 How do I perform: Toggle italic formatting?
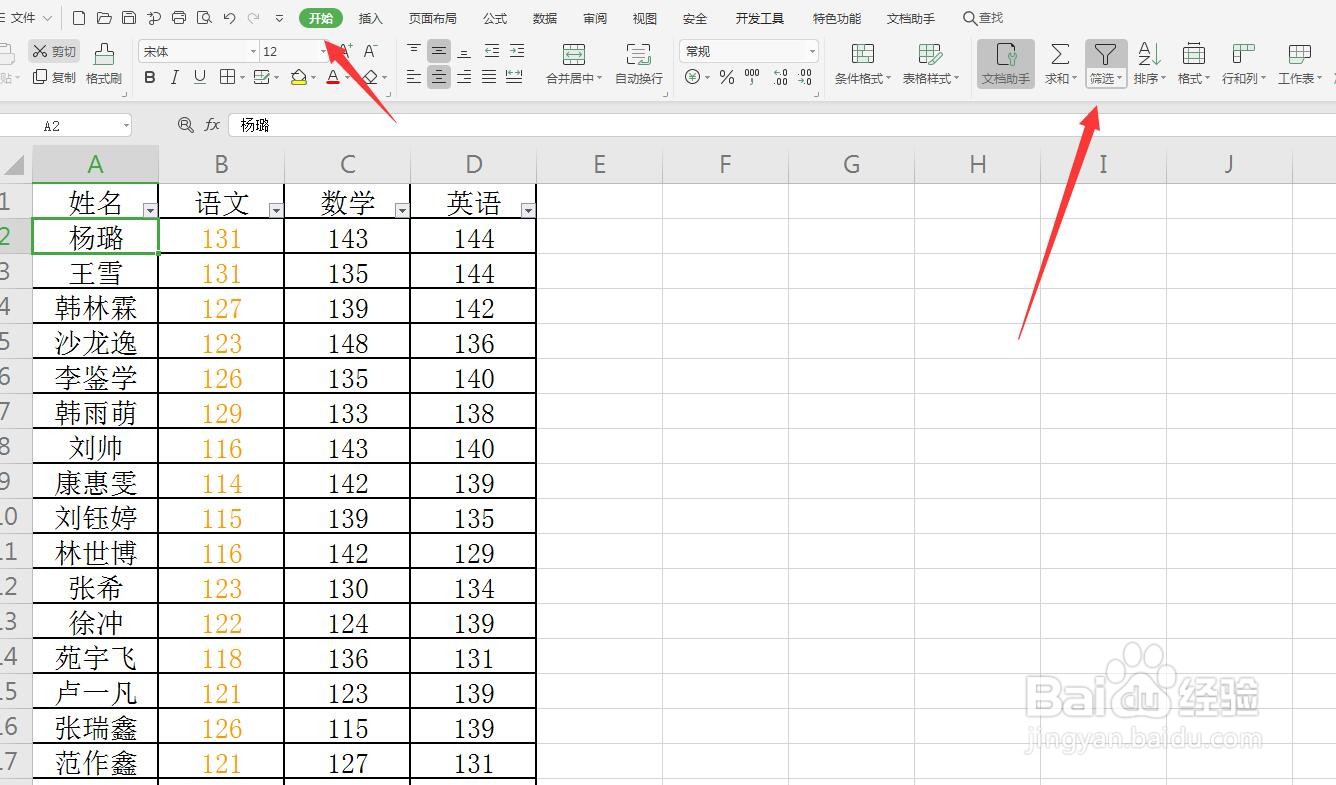coord(172,77)
